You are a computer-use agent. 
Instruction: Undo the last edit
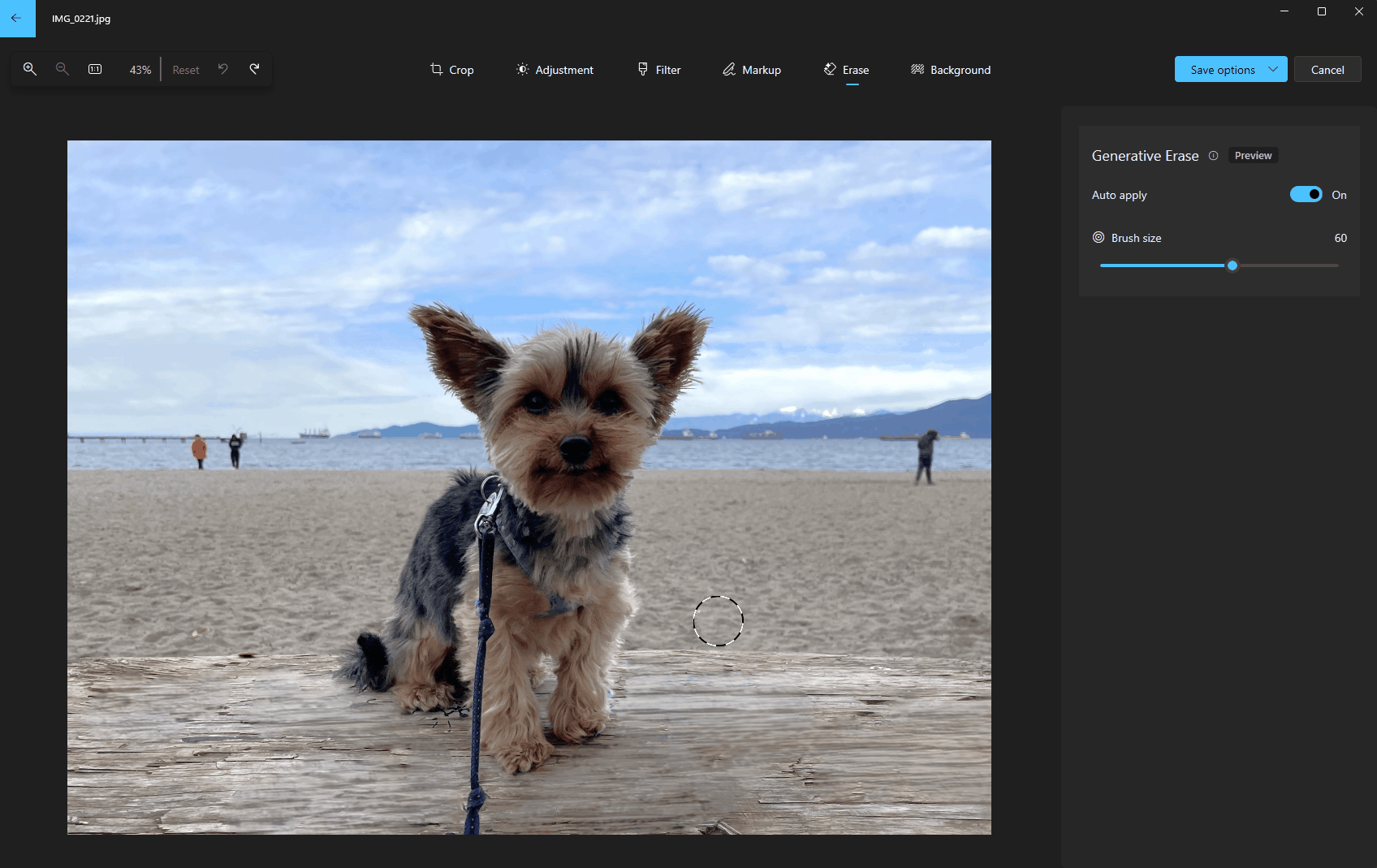(223, 69)
